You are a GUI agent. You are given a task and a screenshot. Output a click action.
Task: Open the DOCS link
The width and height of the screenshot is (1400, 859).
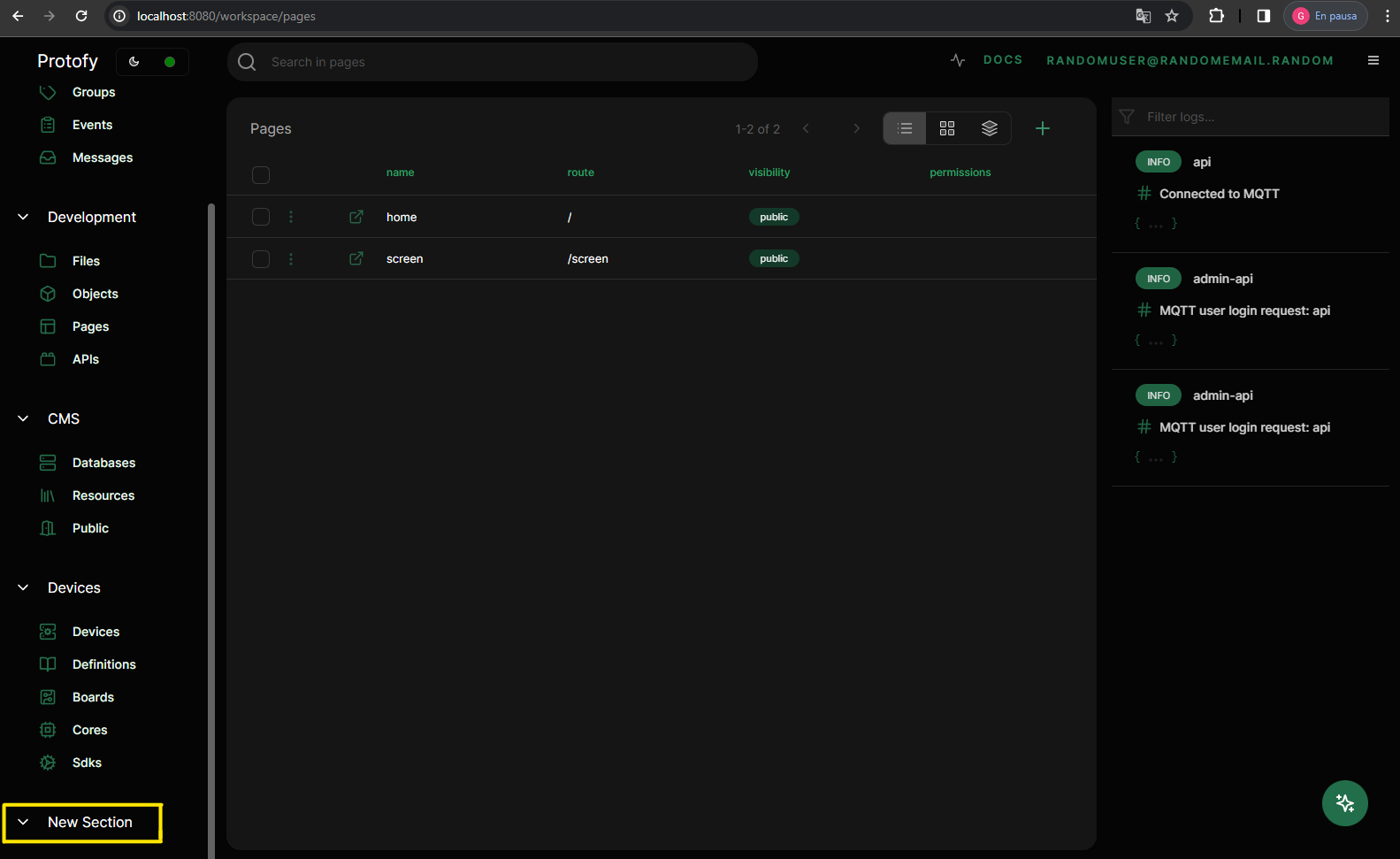[1003, 60]
